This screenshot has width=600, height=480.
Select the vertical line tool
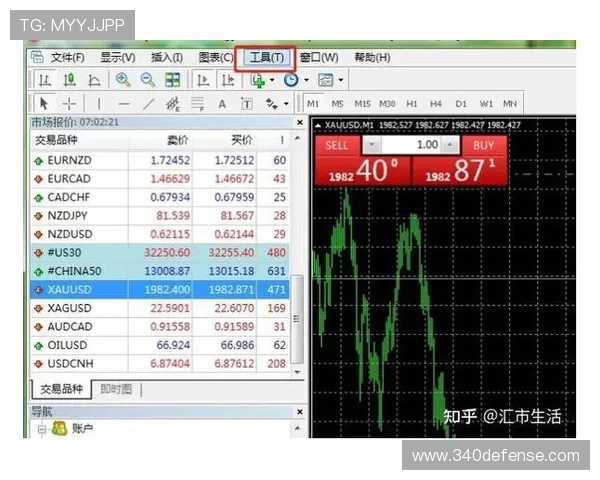coord(99,103)
